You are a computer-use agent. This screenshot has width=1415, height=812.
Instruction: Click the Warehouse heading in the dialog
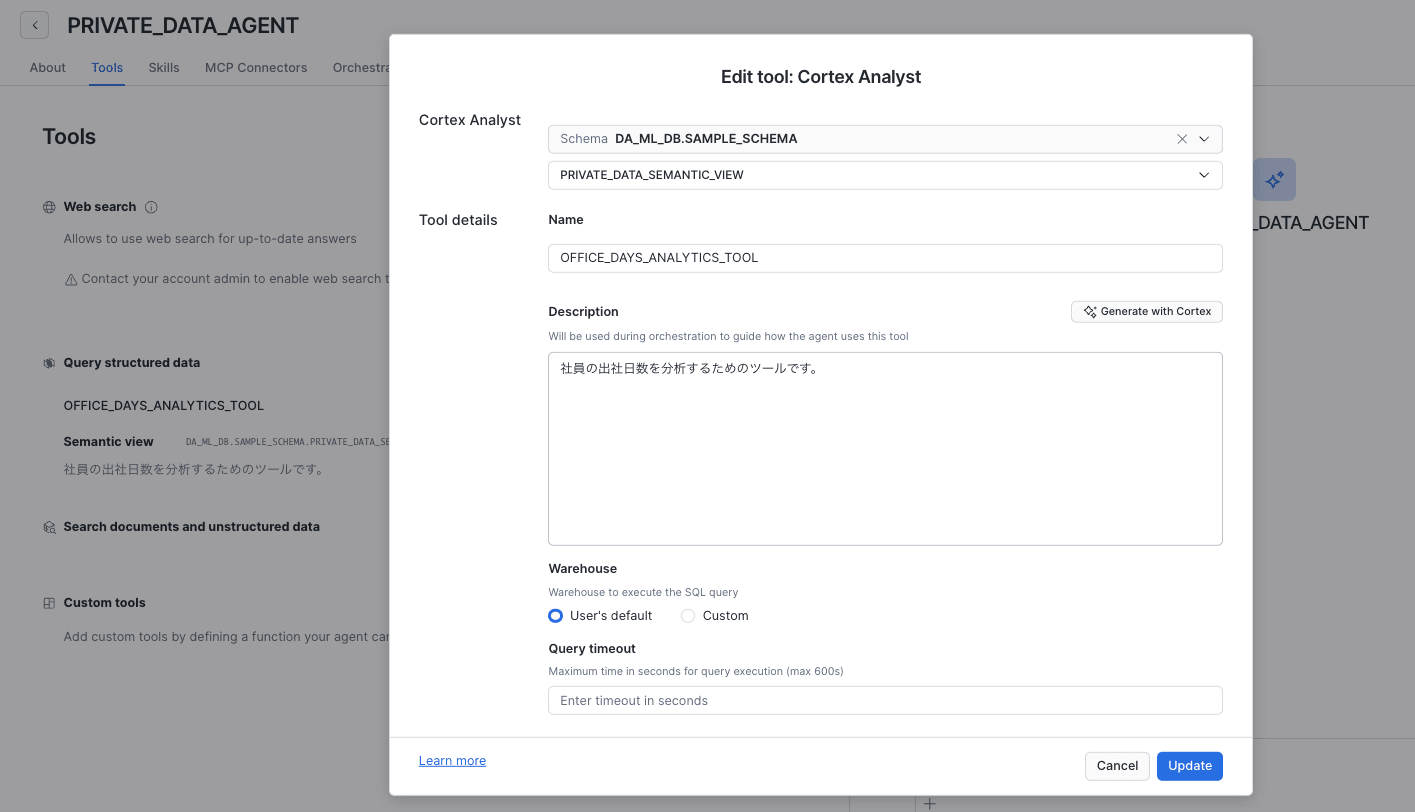coord(583,569)
